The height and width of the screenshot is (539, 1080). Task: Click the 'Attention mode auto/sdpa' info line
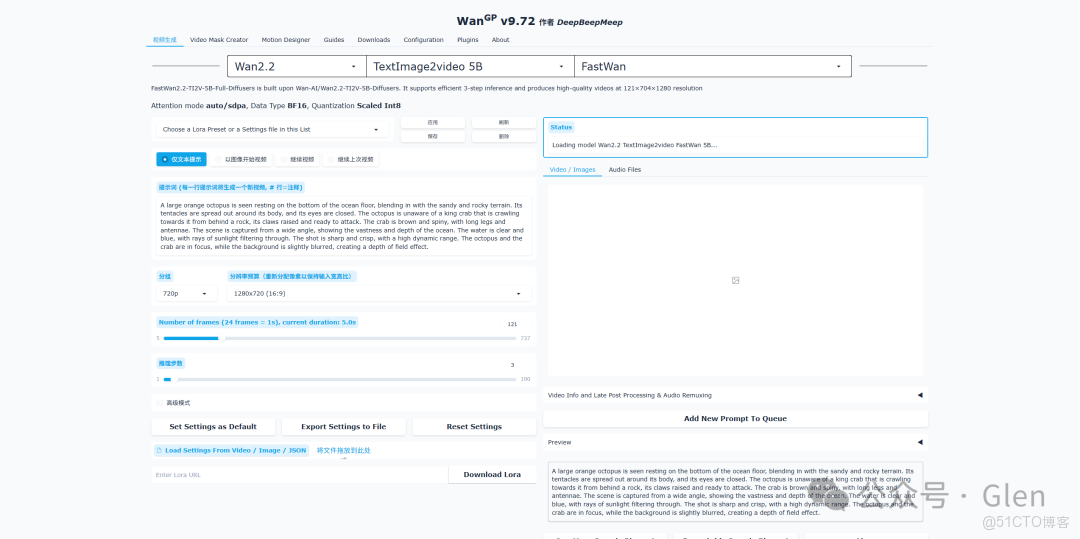click(276, 105)
